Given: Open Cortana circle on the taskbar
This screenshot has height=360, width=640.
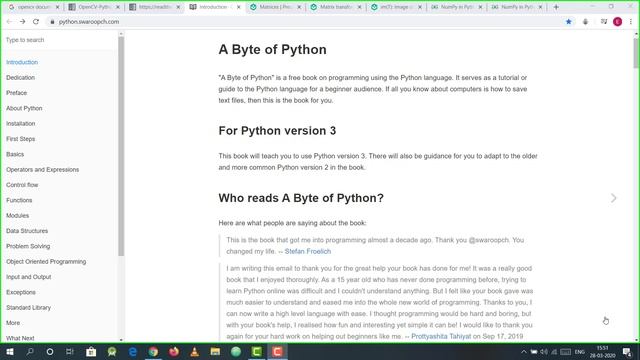Looking at the screenshot, I should pyautogui.click(x=50, y=351).
